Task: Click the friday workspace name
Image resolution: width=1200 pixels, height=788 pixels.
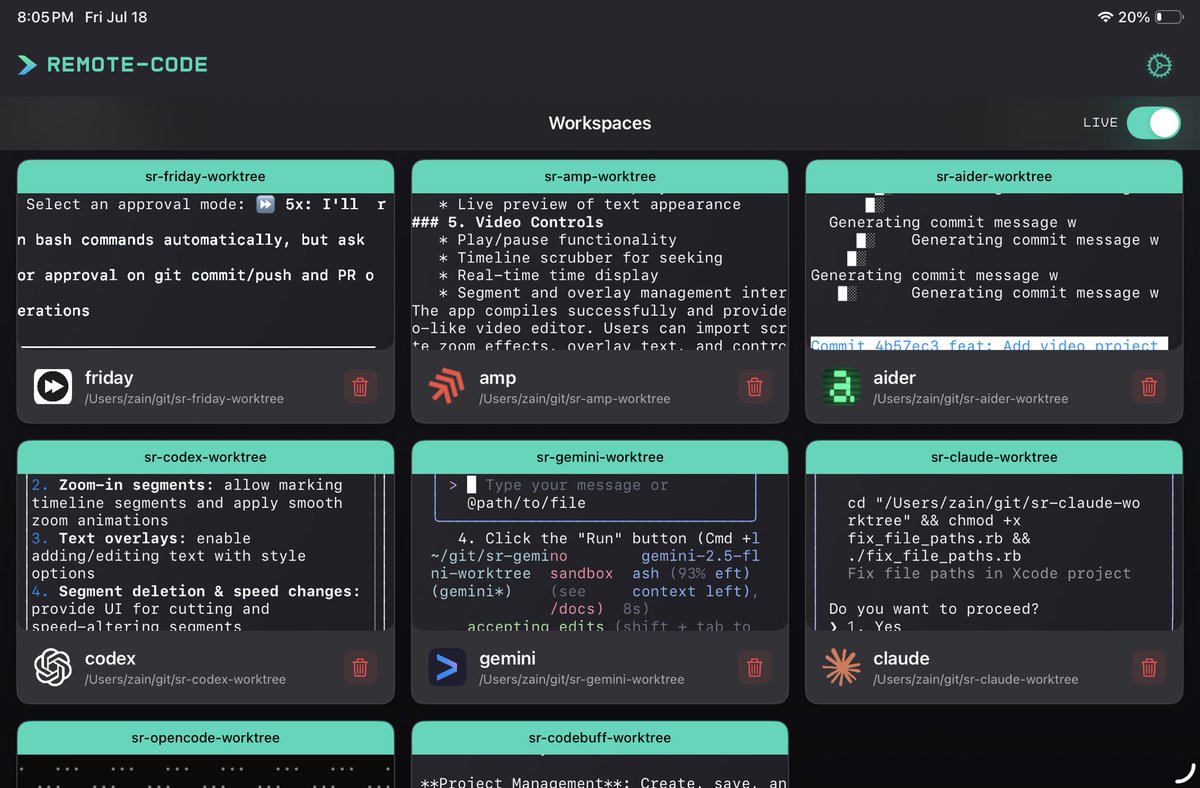Action: (x=109, y=378)
